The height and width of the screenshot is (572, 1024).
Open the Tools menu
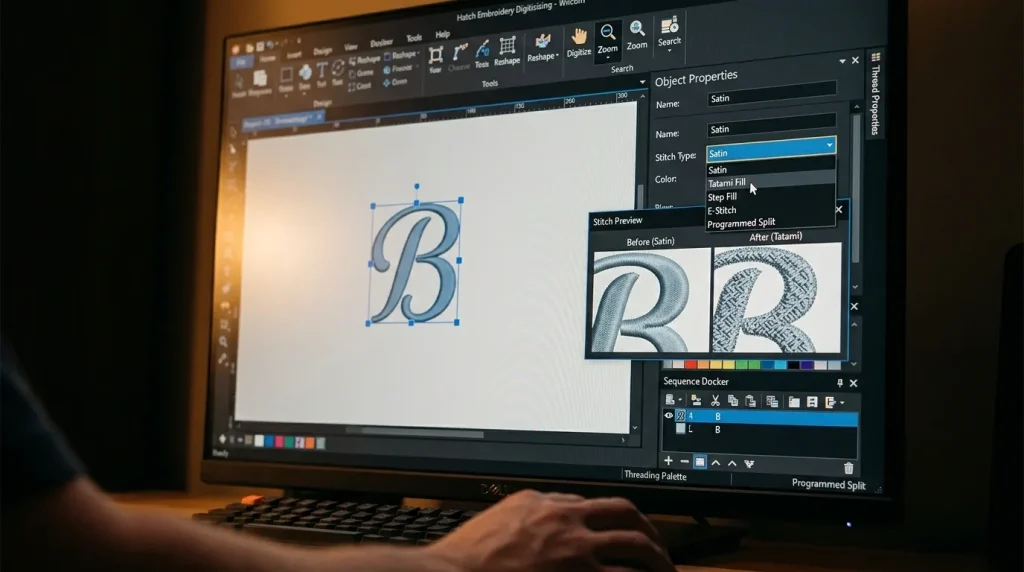click(414, 39)
